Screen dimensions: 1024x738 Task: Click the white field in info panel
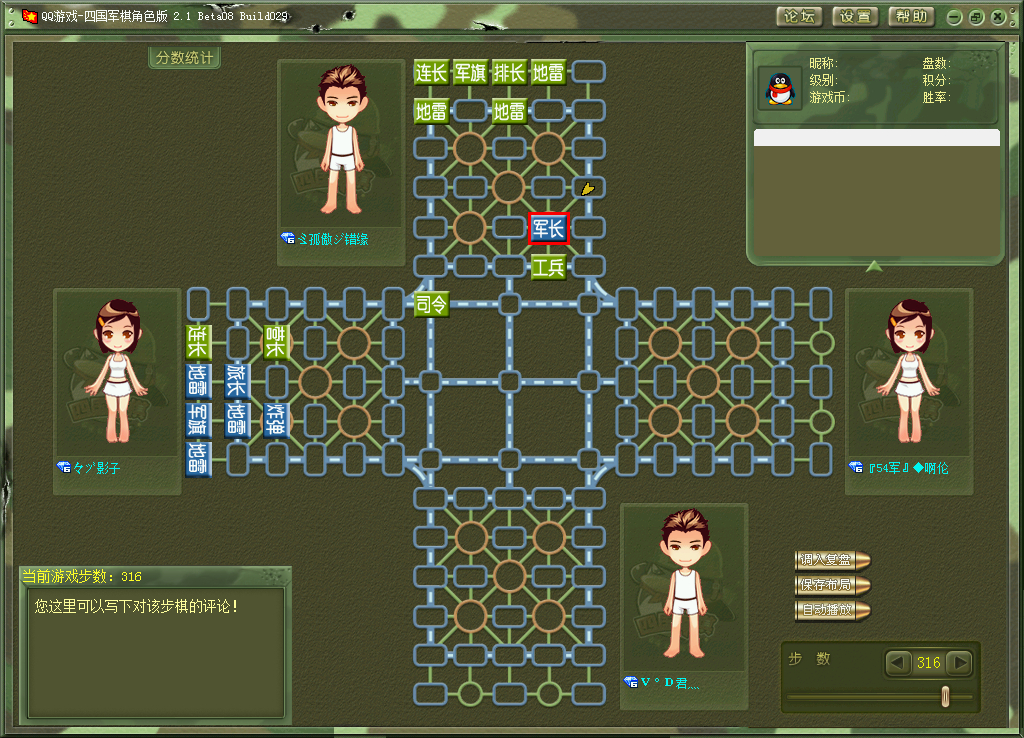coord(876,137)
